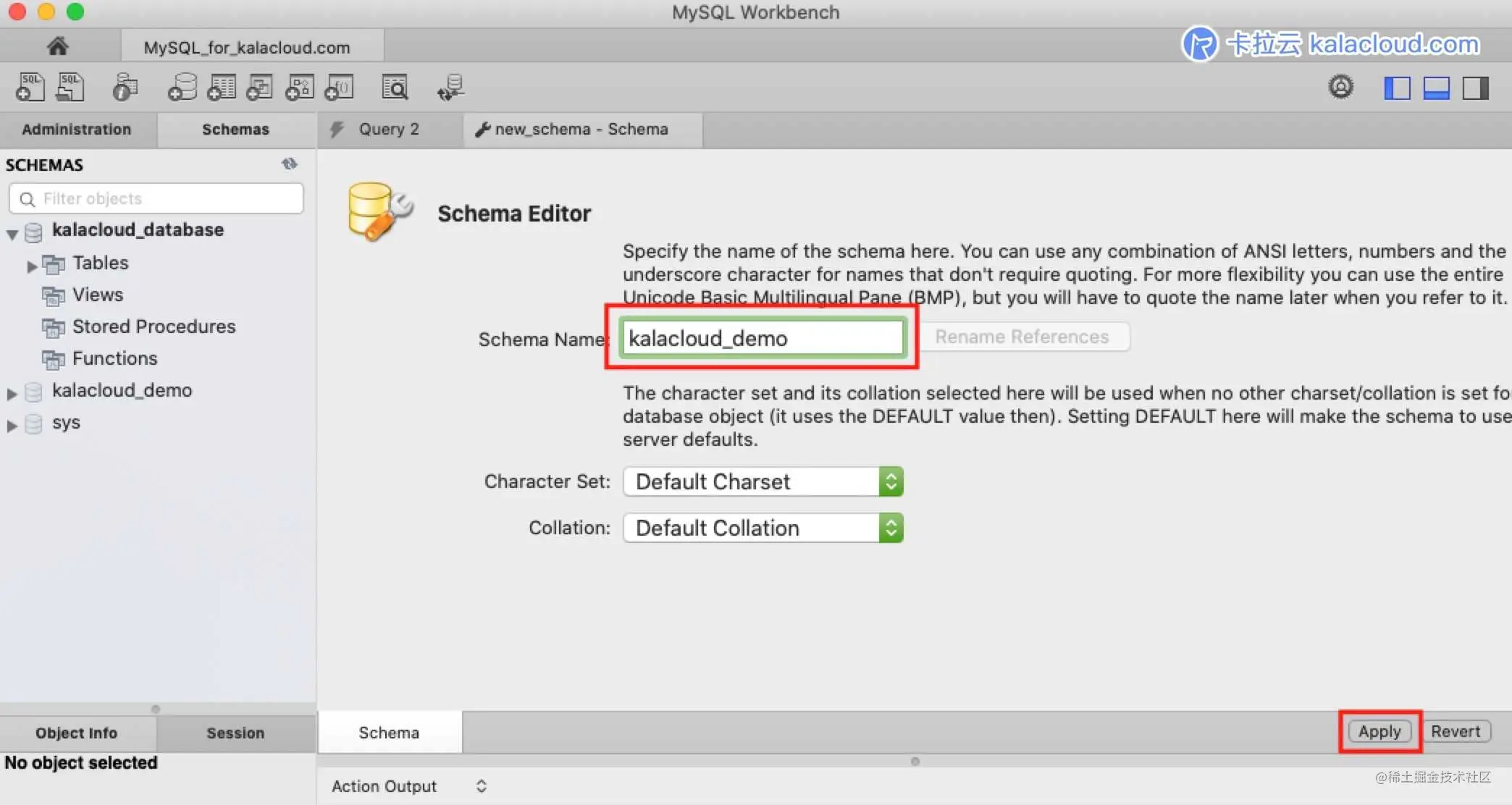Toggle the right sidebar panel
Viewport: 1512px width, 805px height.
coord(1475,88)
